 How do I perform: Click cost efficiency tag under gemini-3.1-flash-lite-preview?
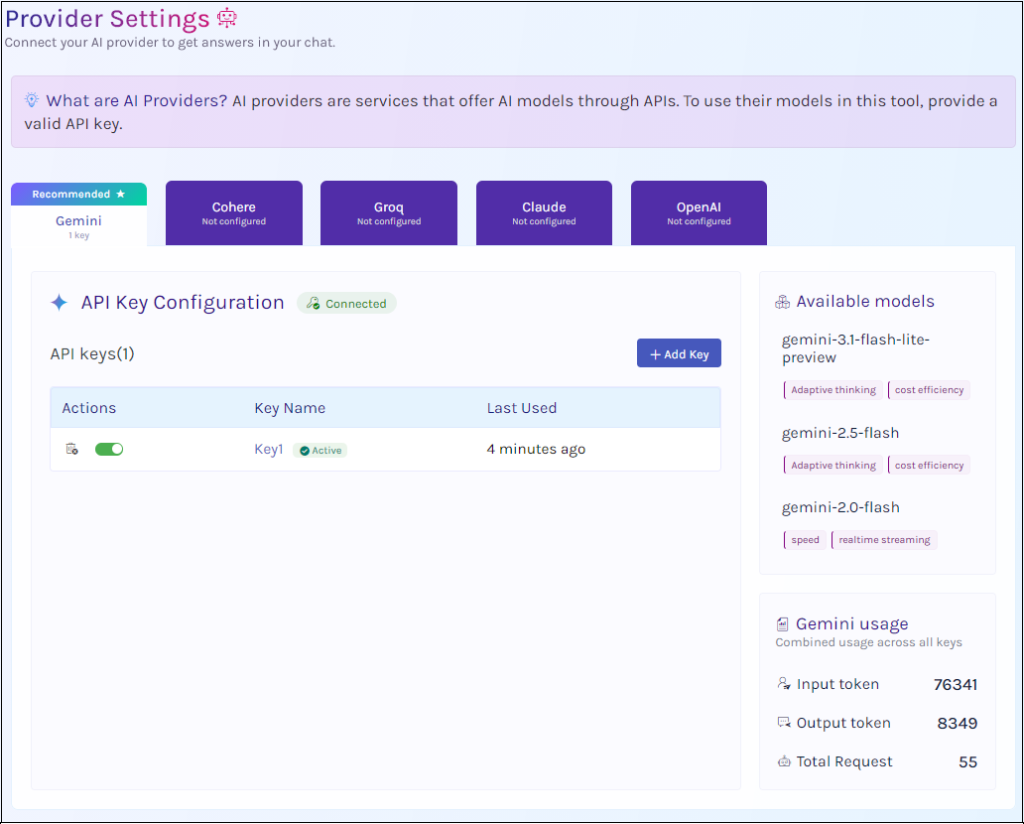[929, 390]
